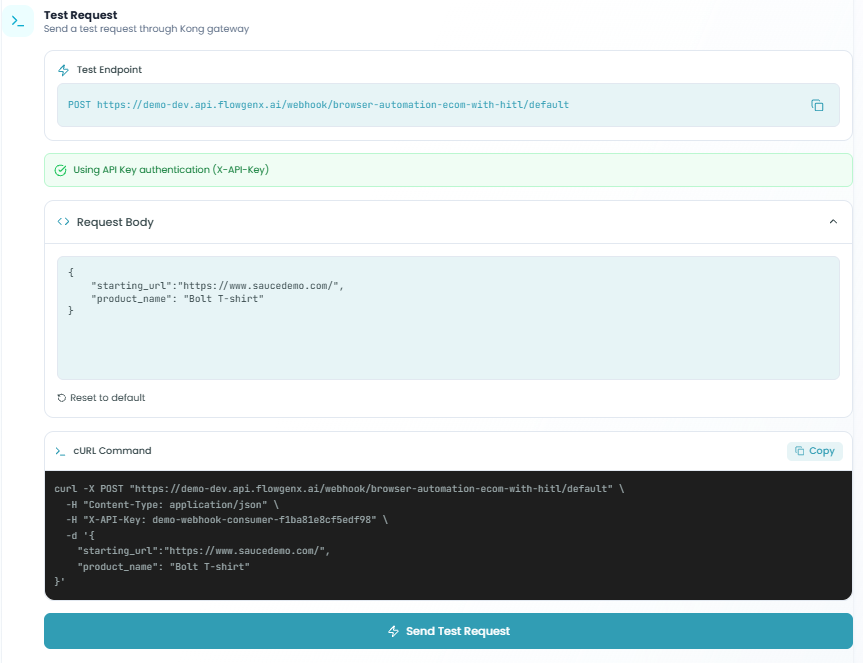Click the Request Body title
863x663 pixels.
(x=115, y=222)
